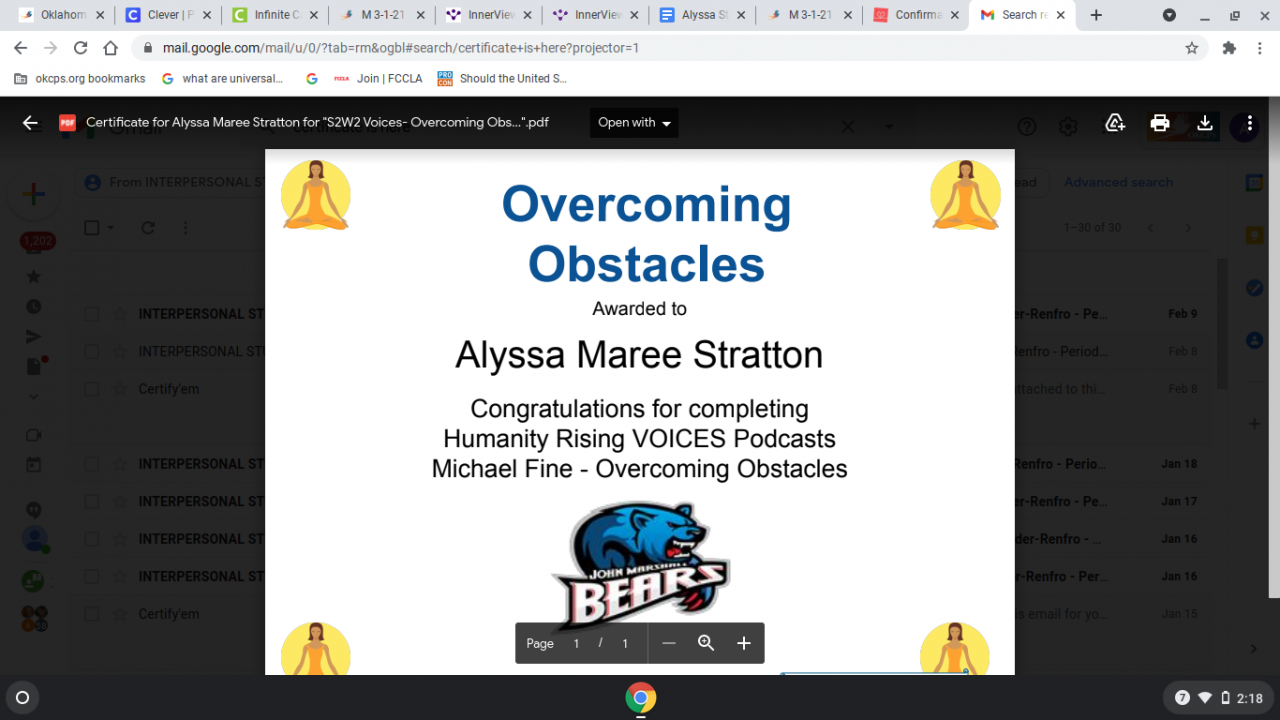Open the PDF viewer more options menu
The width and height of the screenshot is (1280, 720).
click(x=1250, y=123)
